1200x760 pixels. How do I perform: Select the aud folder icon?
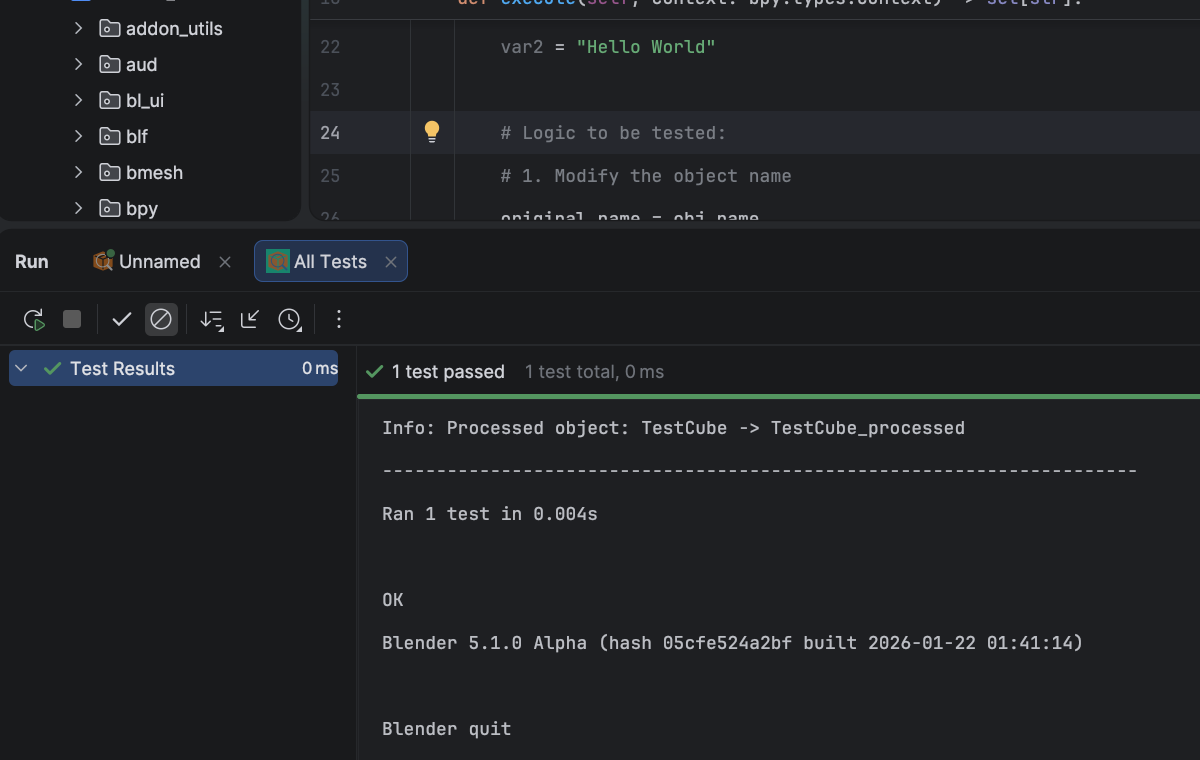coord(109,64)
